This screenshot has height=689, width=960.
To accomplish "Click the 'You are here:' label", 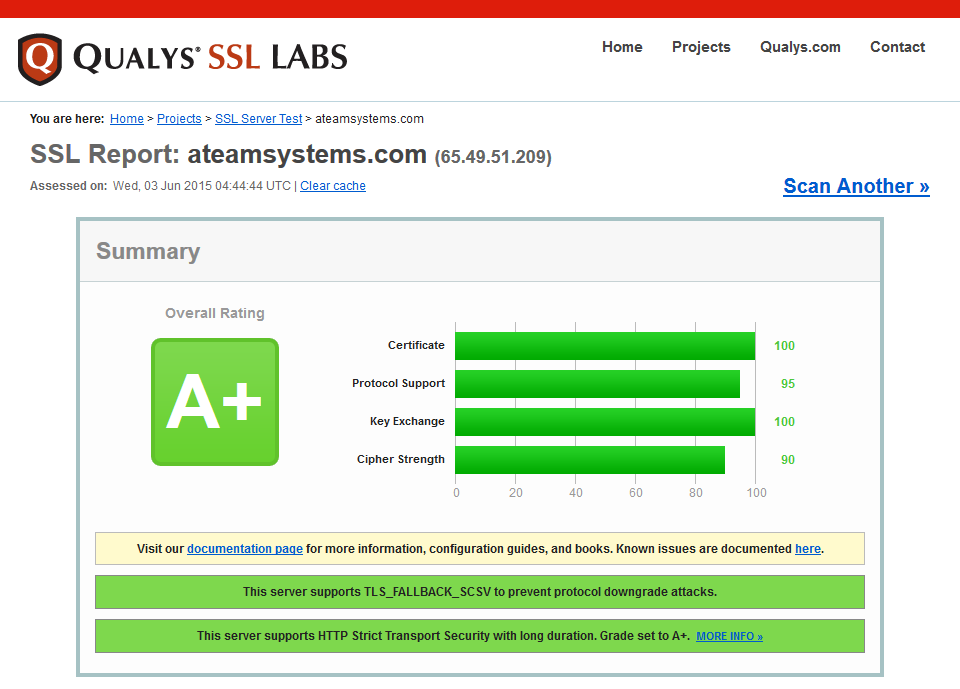I will 67,119.
